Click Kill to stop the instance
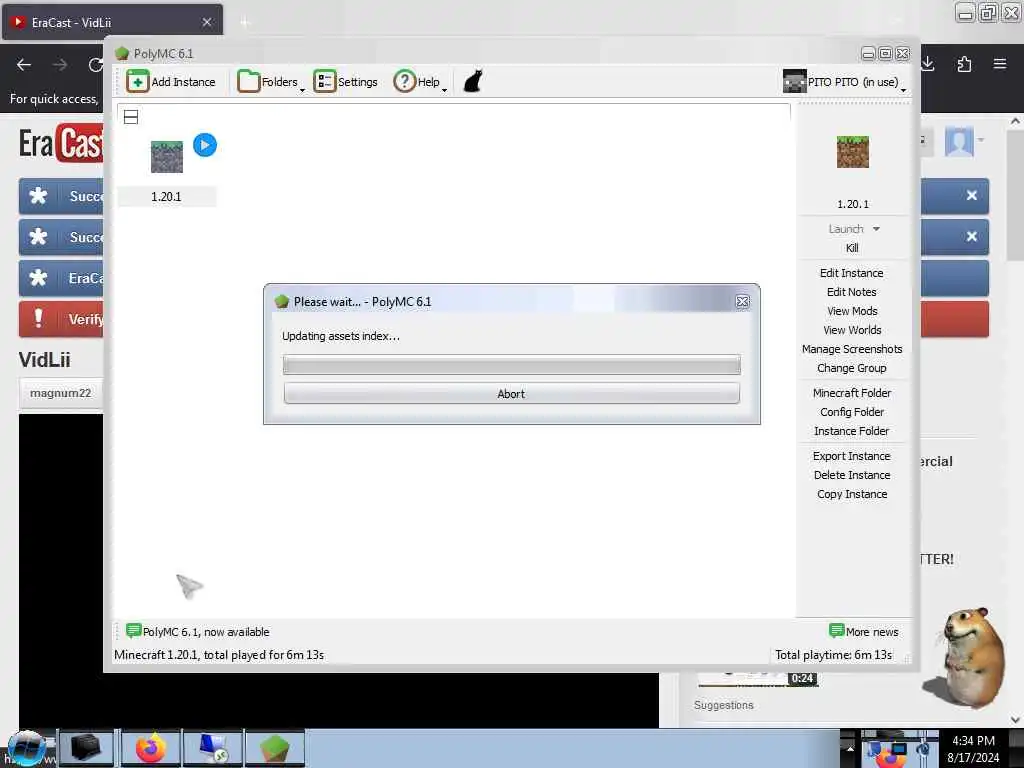 (x=852, y=248)
